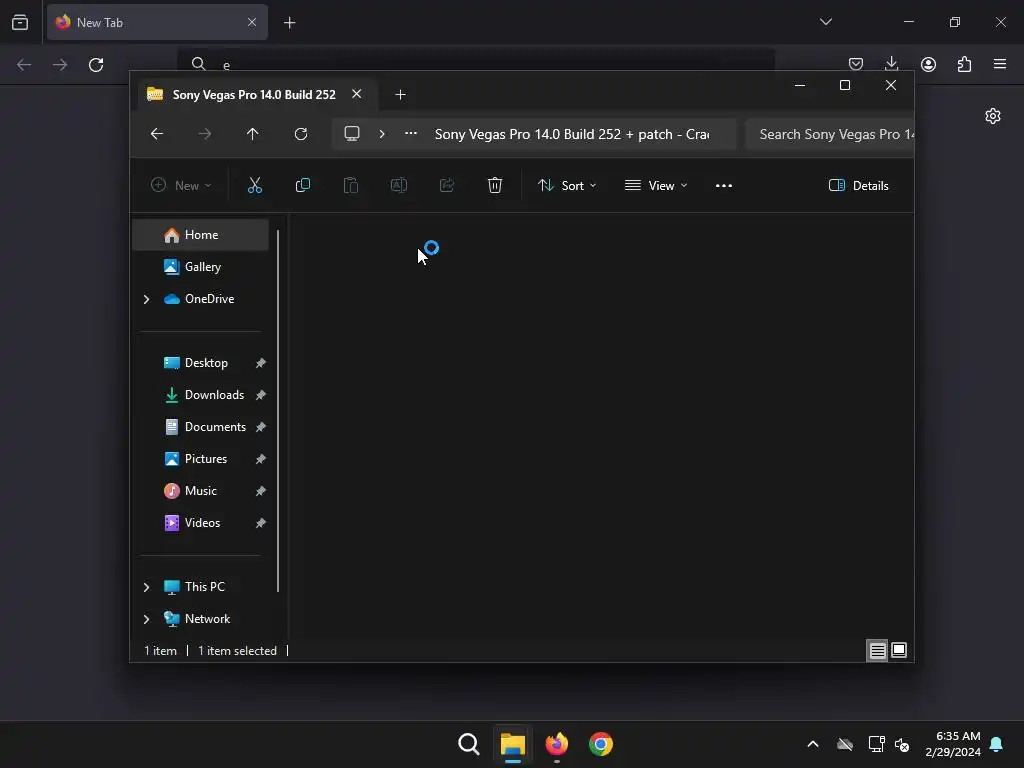The width and height of the screenshot is (1024, 768).
Task: Switch to large thumbnails view icon in status bar
Action: point(899,650)
